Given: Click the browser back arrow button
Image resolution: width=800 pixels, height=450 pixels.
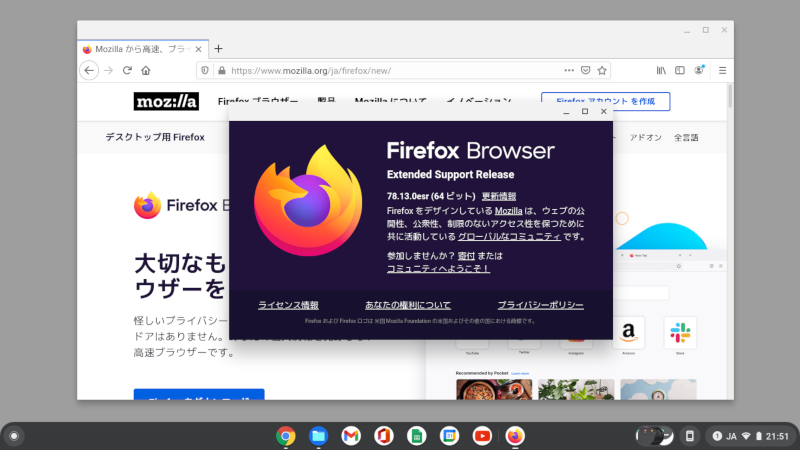Looking at the screenshot, I should coord(89,70).
